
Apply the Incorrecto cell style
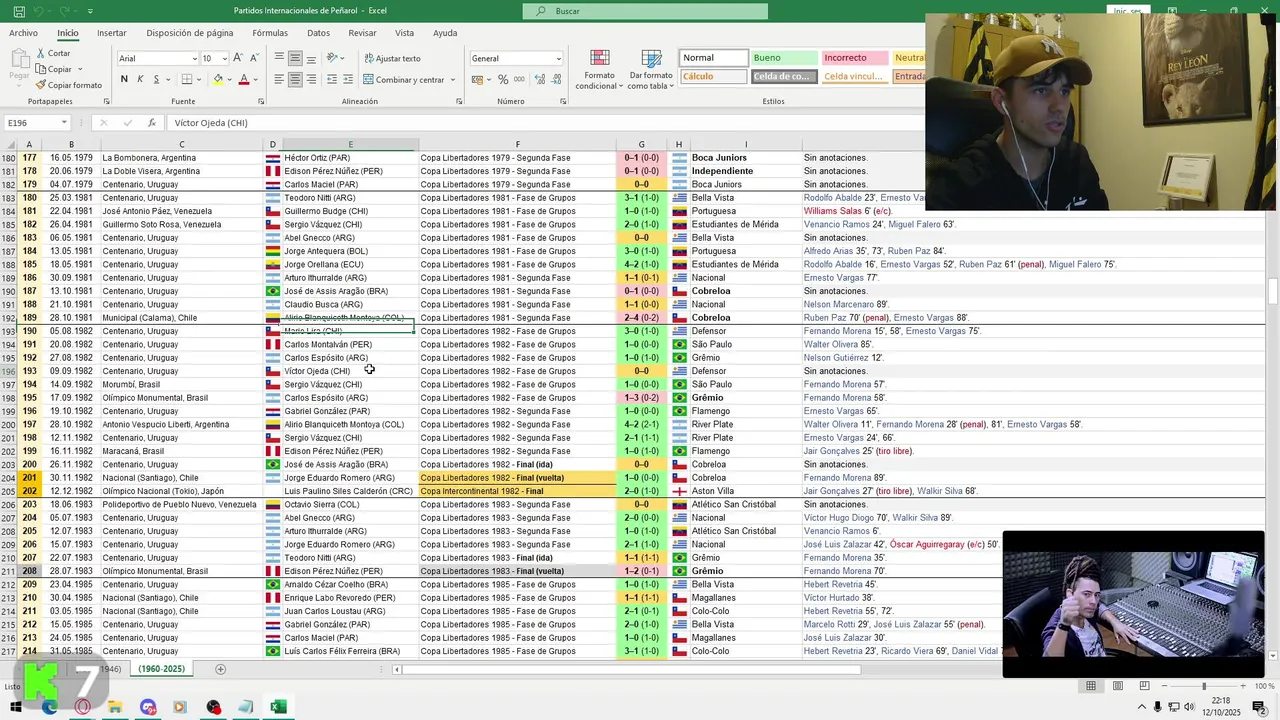coord(854,58)
